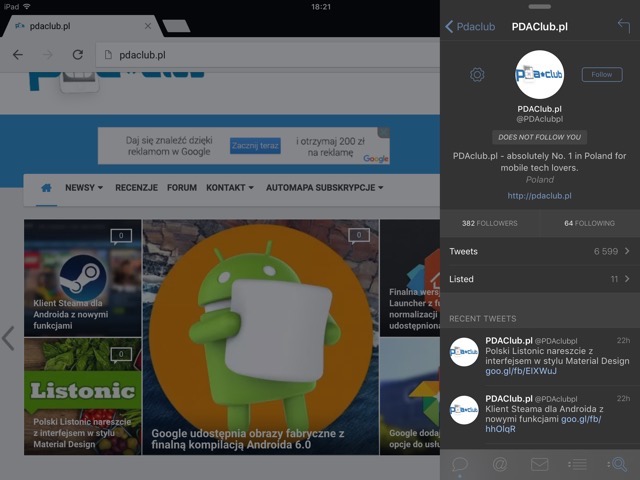The width and height of the screenshot is (640, 480).
Task: Tap avatar of the Listonic tweet
Action: (x=464, y=352)
